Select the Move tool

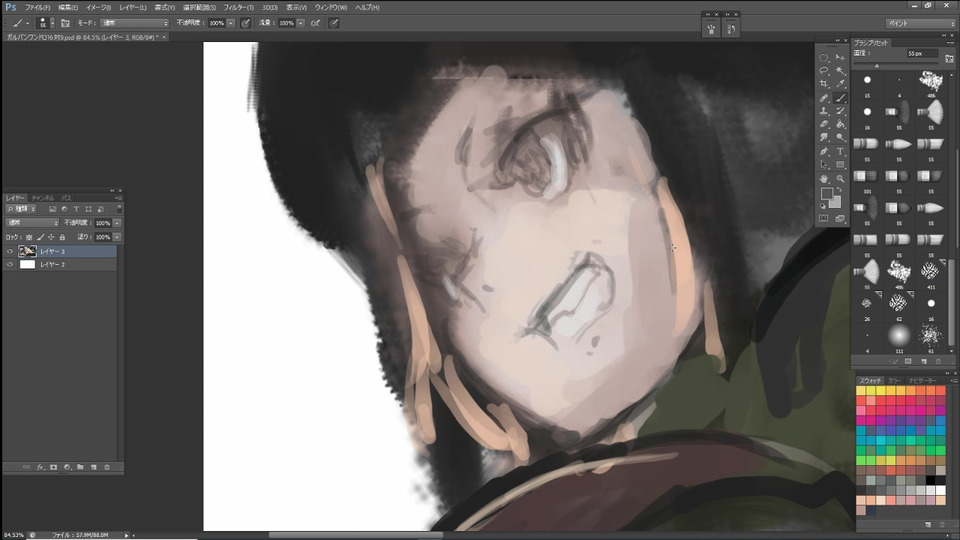[x=840, y=58]
